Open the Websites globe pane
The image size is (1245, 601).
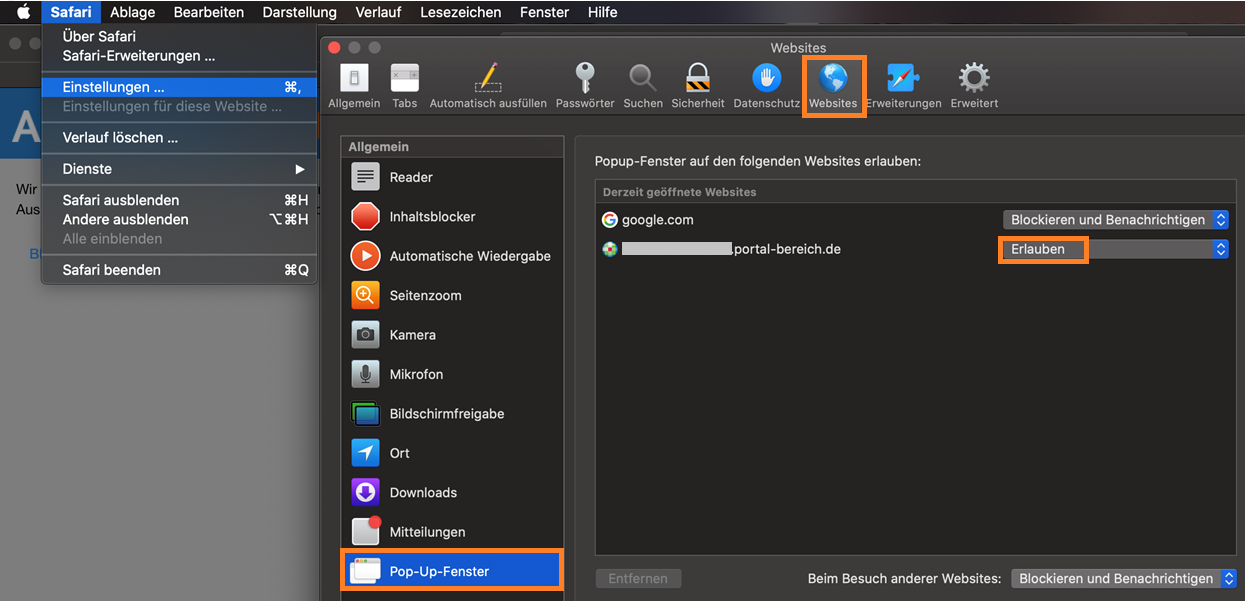pos(833,86)
